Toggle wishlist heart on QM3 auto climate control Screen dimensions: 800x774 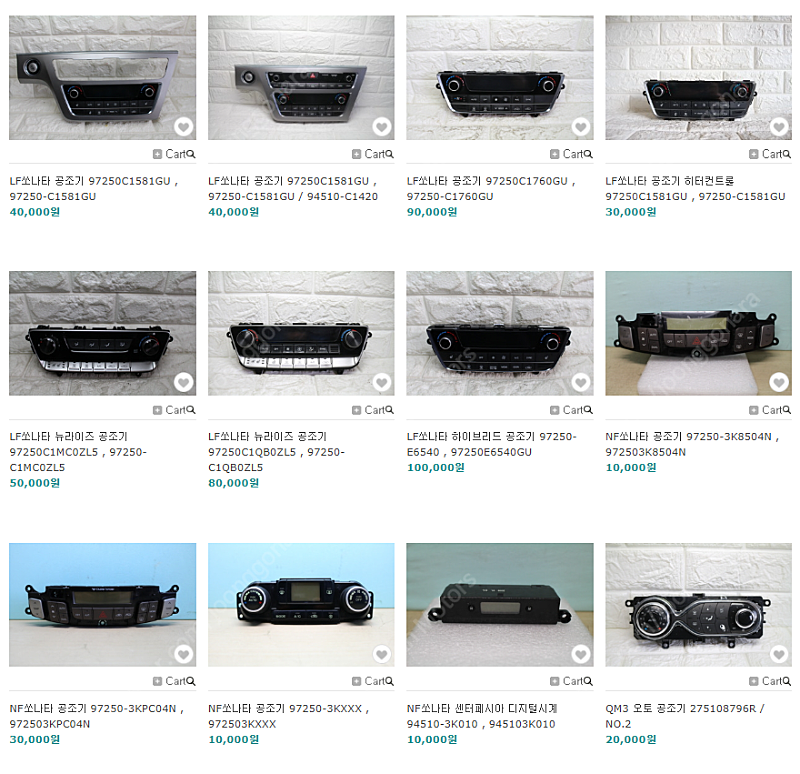point(779,654)
